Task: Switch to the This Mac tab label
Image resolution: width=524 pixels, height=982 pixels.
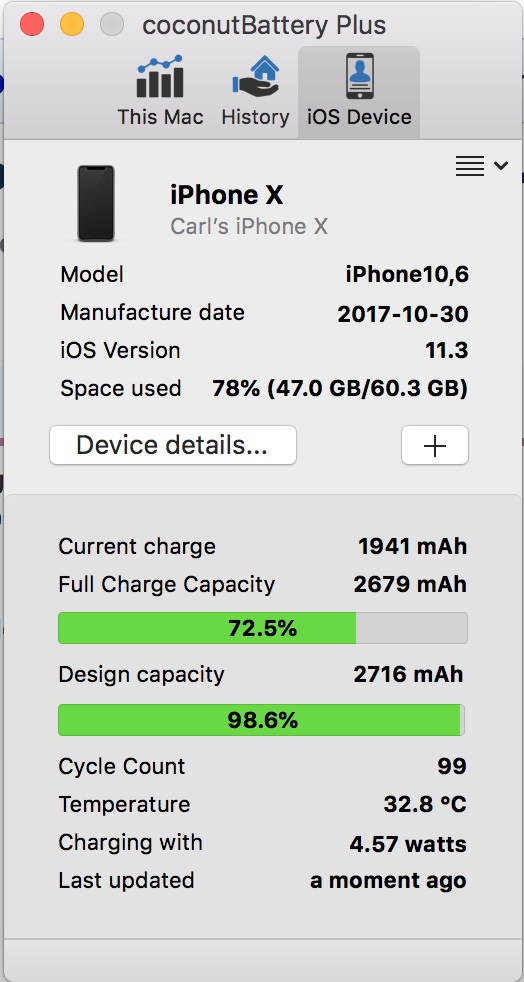Action: 160,117
